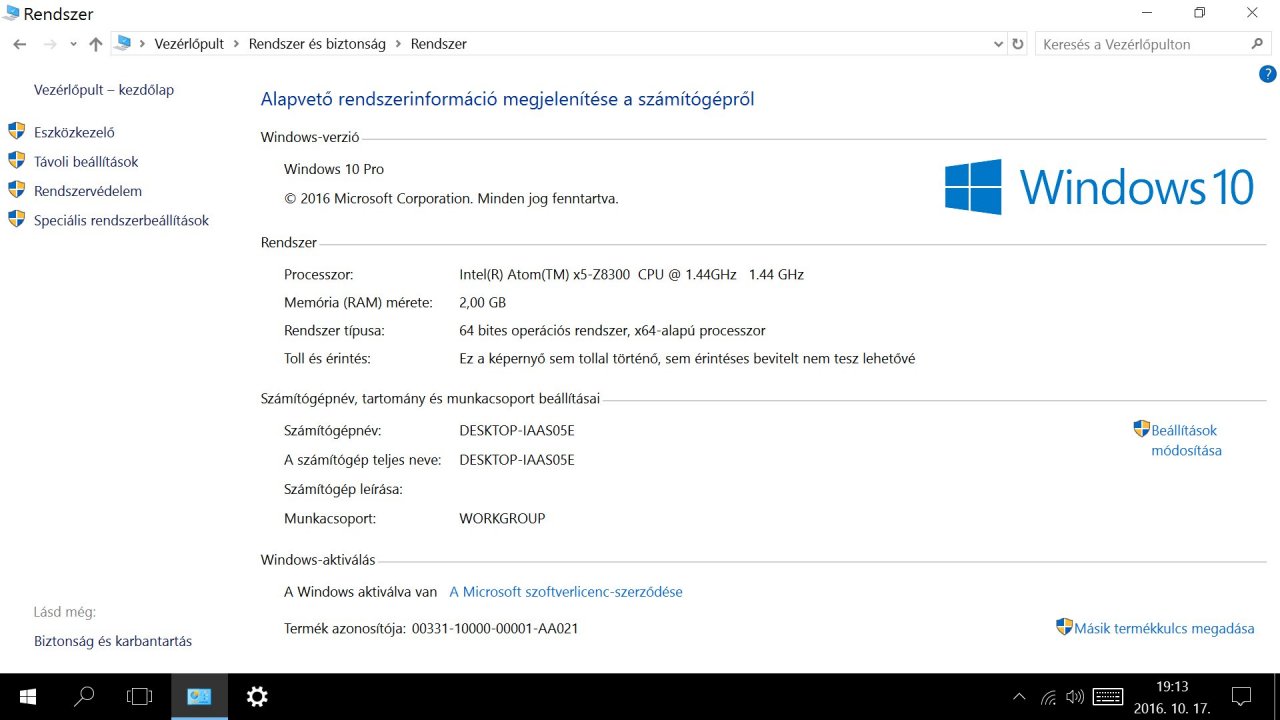Screen dimensions: 1280x720
Task: Open network Wi-Fi tray icon
Action: click(1048, 697)
